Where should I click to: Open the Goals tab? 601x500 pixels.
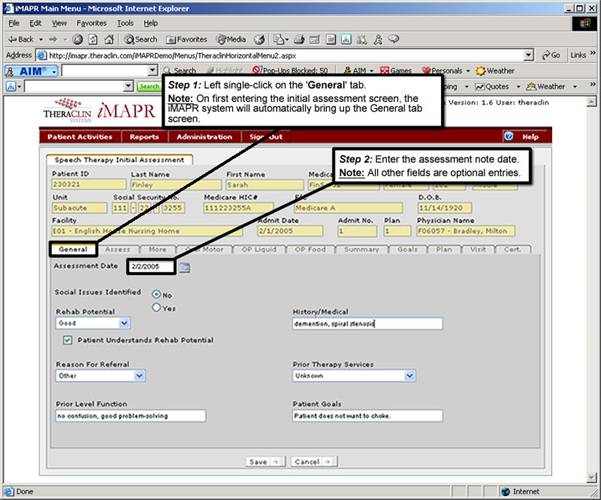tap(407, 249)
